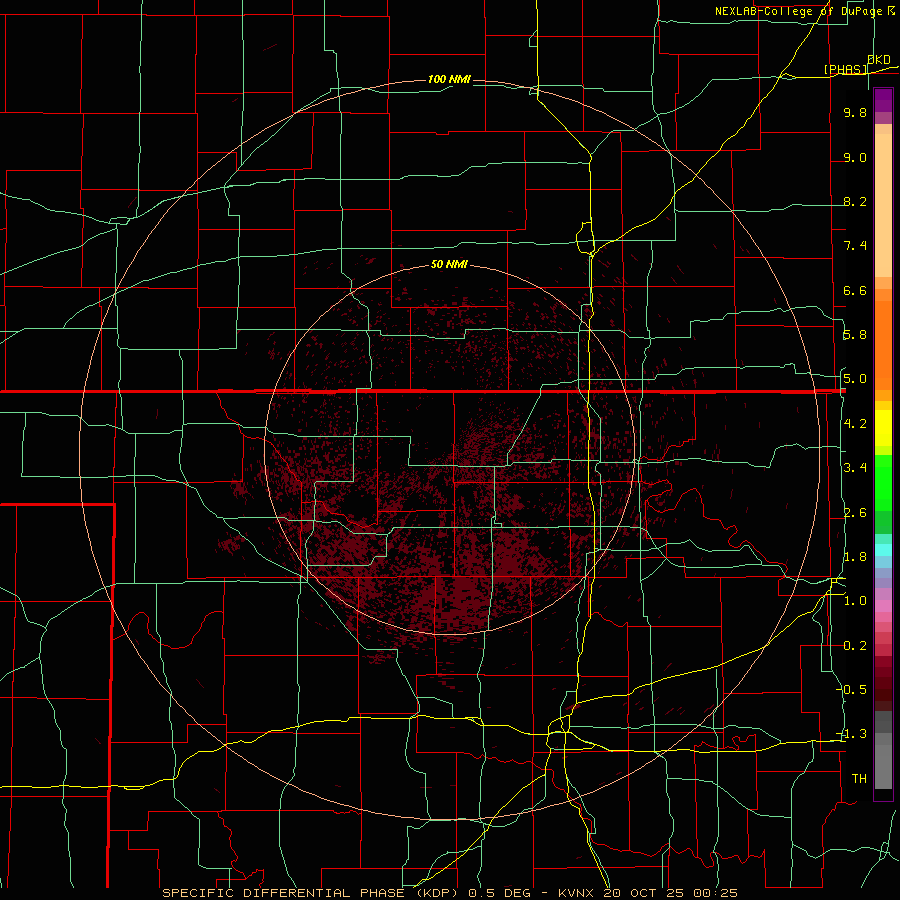Select the pink band on the color bar
The width and height of the screenshot is (900, 900).
point(883,606)
